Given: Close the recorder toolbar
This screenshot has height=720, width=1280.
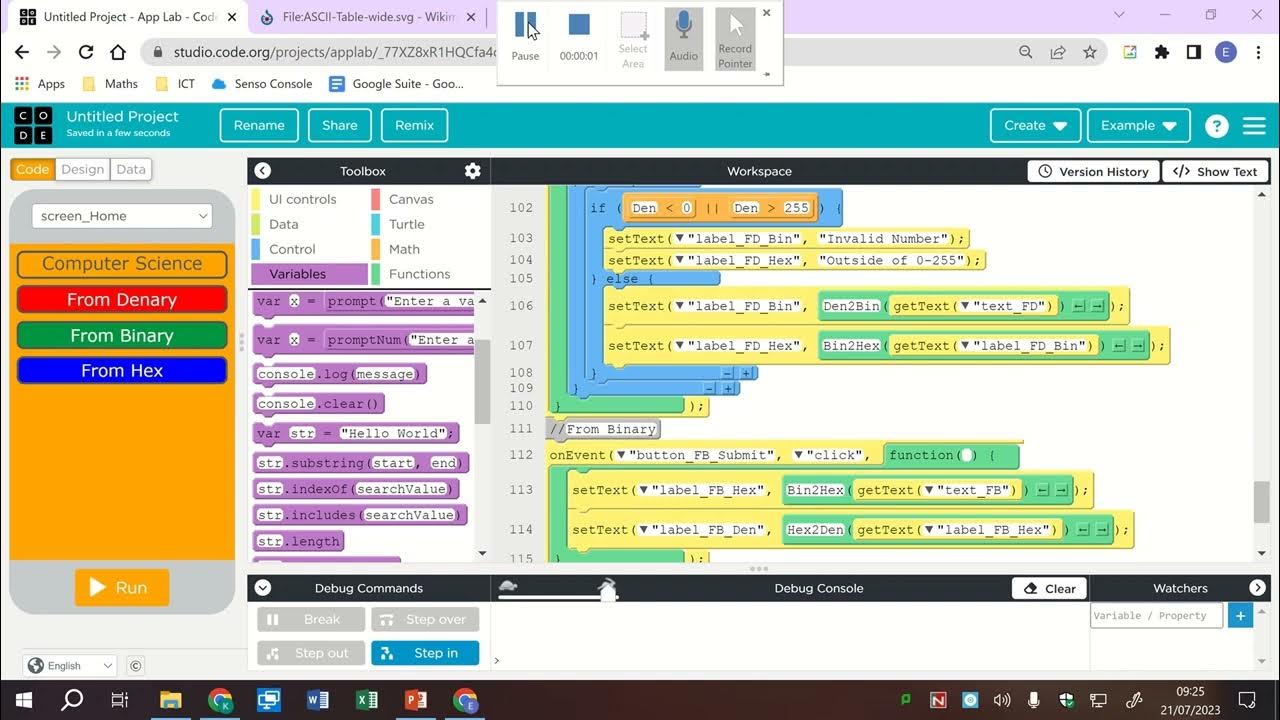Looking at the screenshot, I should pyautogui.click(x=767, y=13).
